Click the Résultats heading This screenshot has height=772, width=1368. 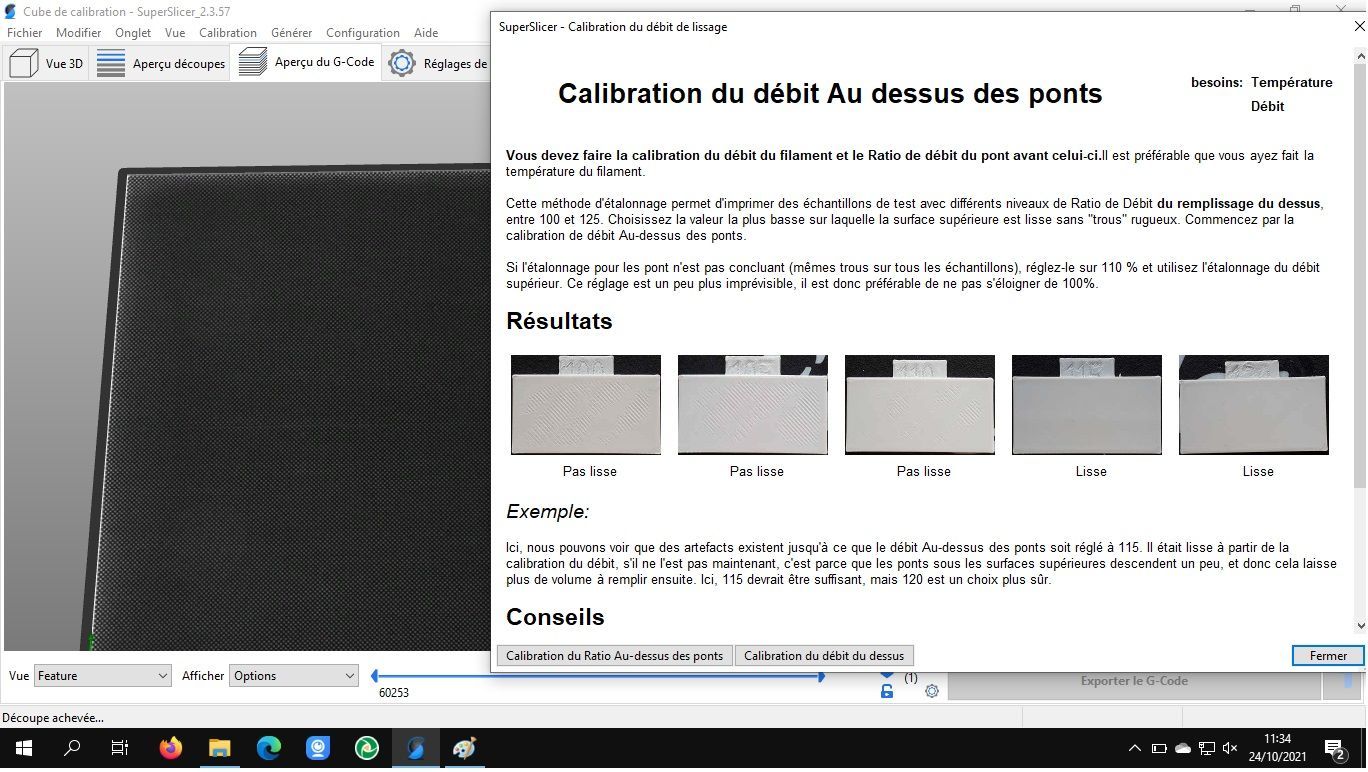click(559, 321)
